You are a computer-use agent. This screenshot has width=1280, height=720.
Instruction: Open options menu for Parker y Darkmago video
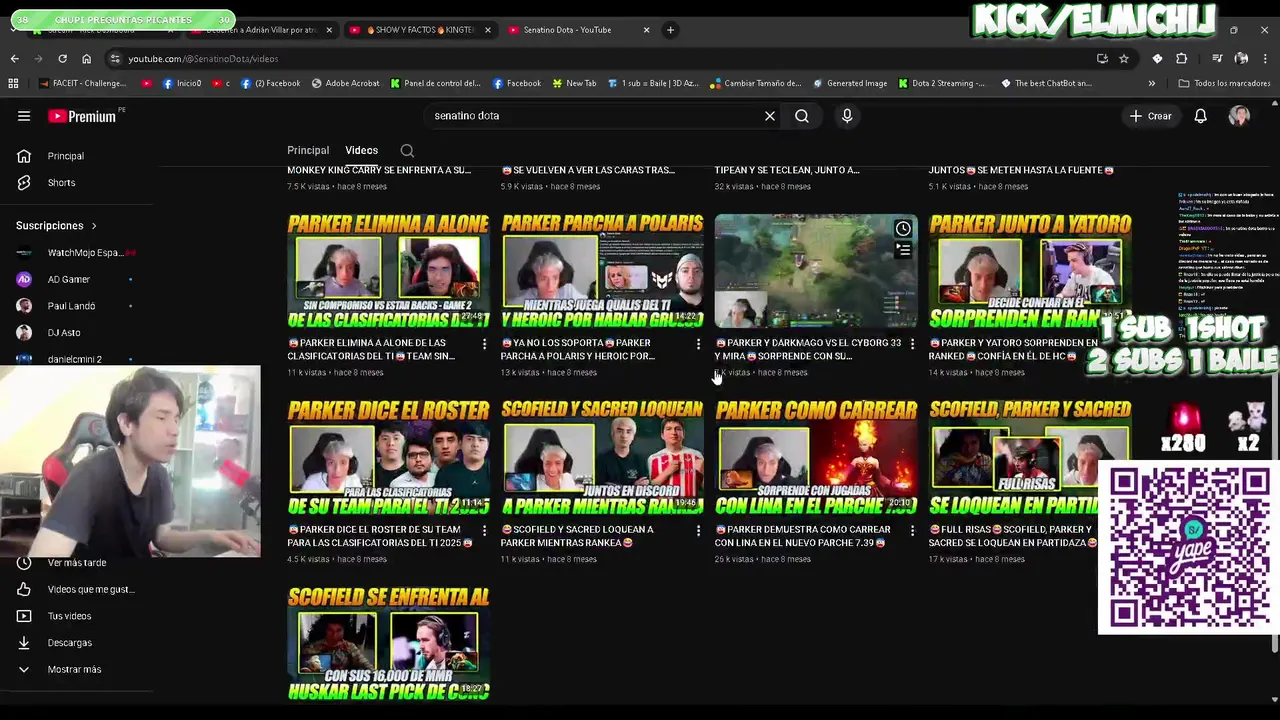[912, 344]
